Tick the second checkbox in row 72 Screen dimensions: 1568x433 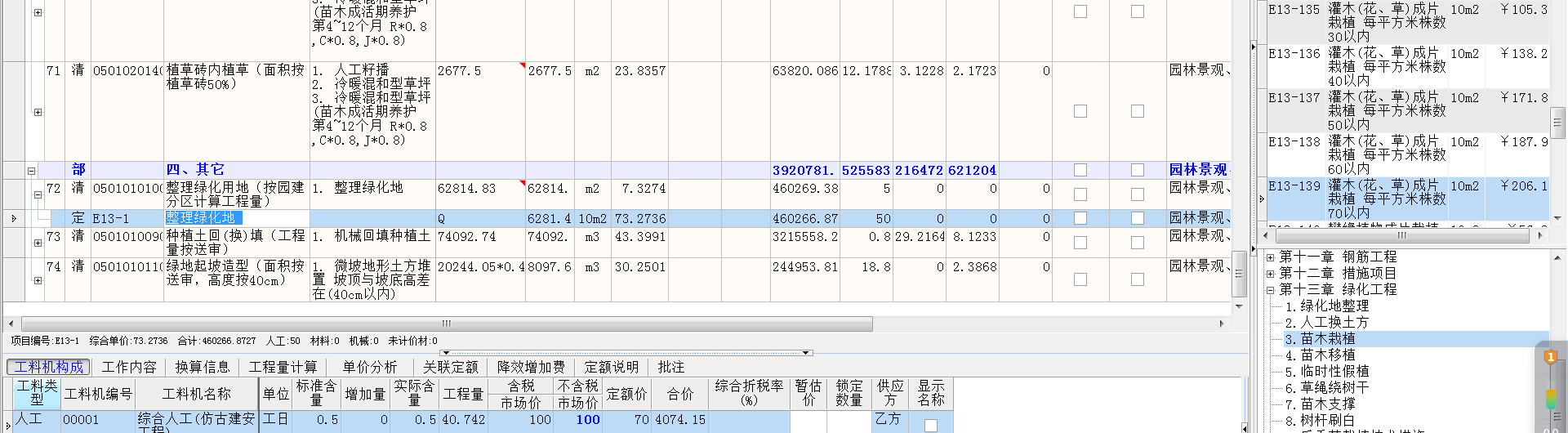(x=1138, y=194)
